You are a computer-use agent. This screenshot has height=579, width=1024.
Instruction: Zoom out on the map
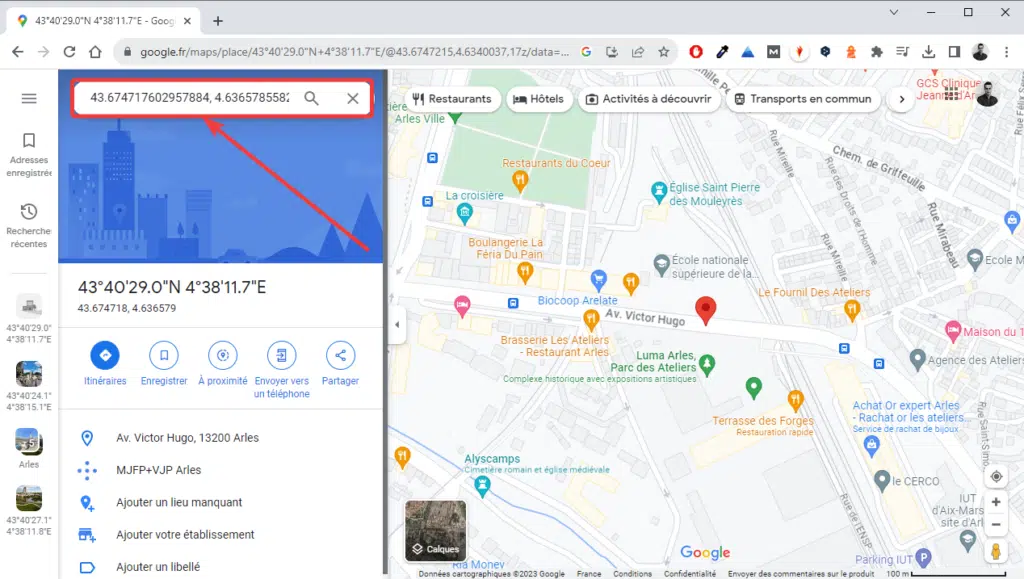tap(996, 525)
